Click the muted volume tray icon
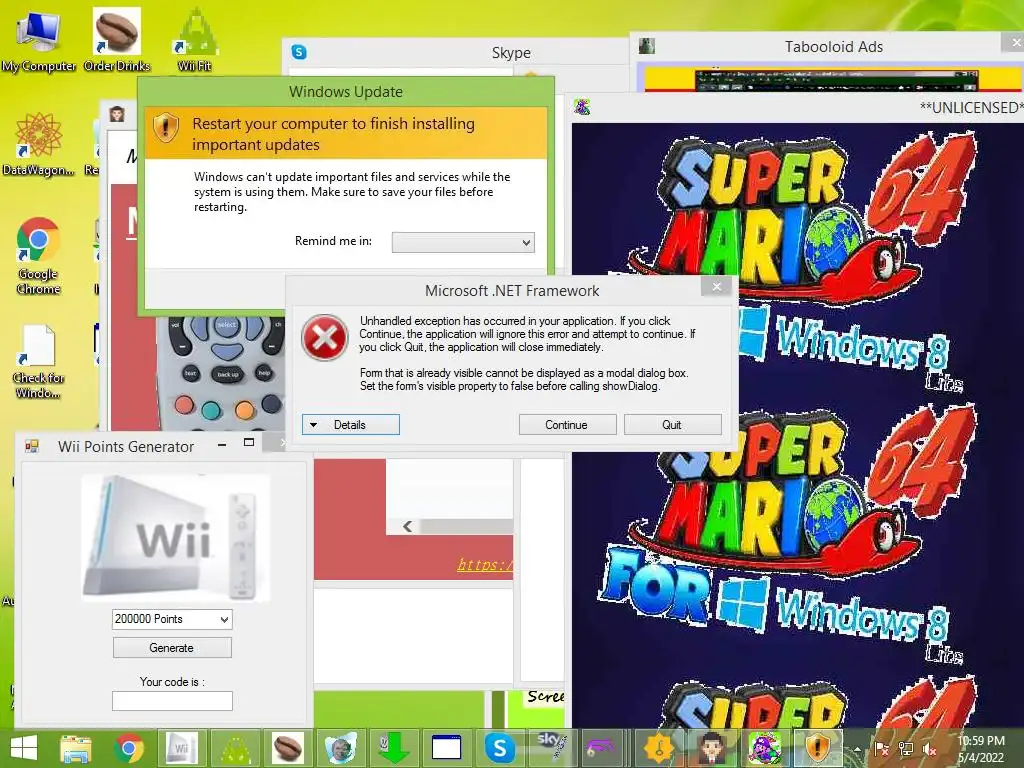Image resolution: width=1024 pixels, height=768 pixels. click(x=929, y=749)
